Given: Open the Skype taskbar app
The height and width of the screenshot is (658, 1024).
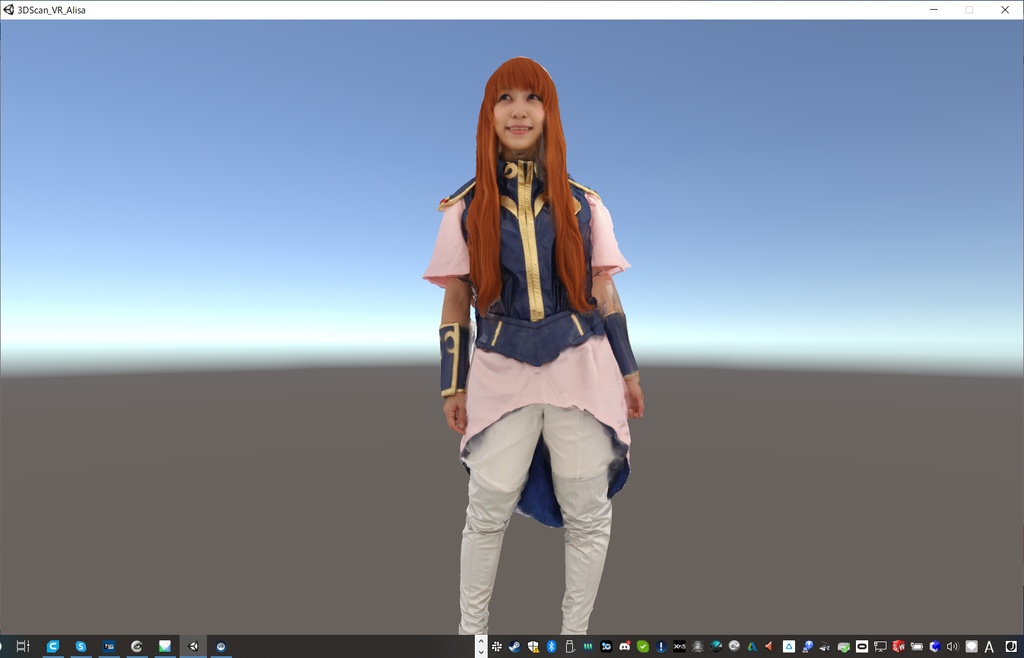Looking at the screenshot, I should click(x=80, y=646).
